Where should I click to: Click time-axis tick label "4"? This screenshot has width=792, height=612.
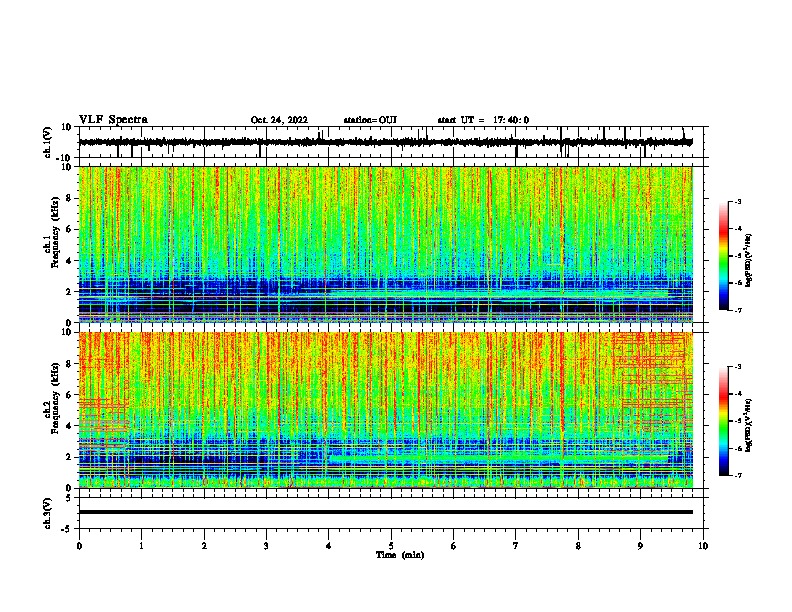(329, 546)
